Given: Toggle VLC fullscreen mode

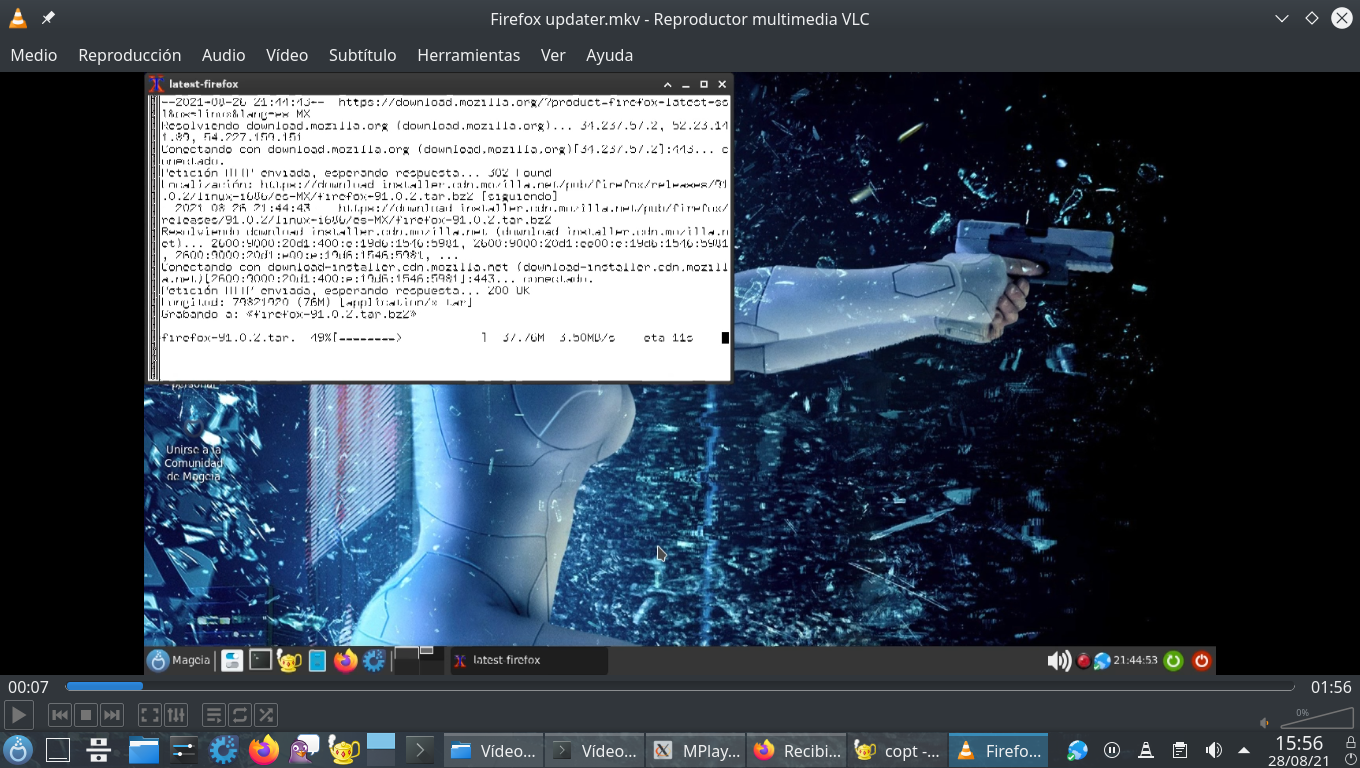Looking at the screenshot, I should click(150, 715).
